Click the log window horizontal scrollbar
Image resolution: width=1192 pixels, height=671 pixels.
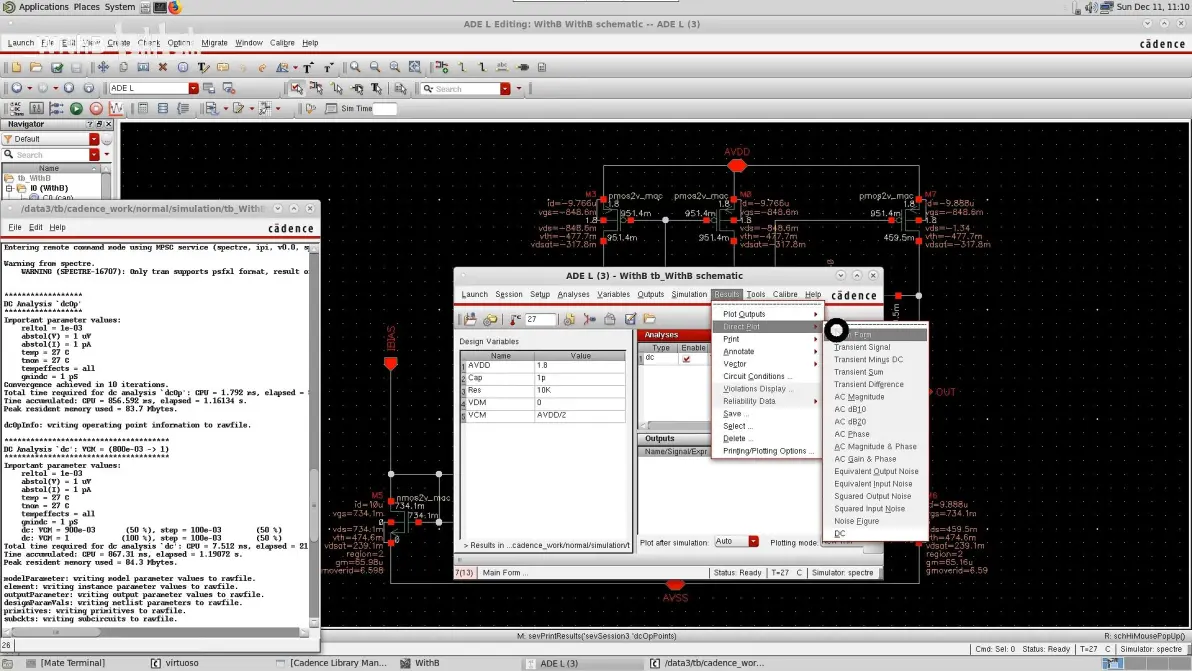(155, 631)
